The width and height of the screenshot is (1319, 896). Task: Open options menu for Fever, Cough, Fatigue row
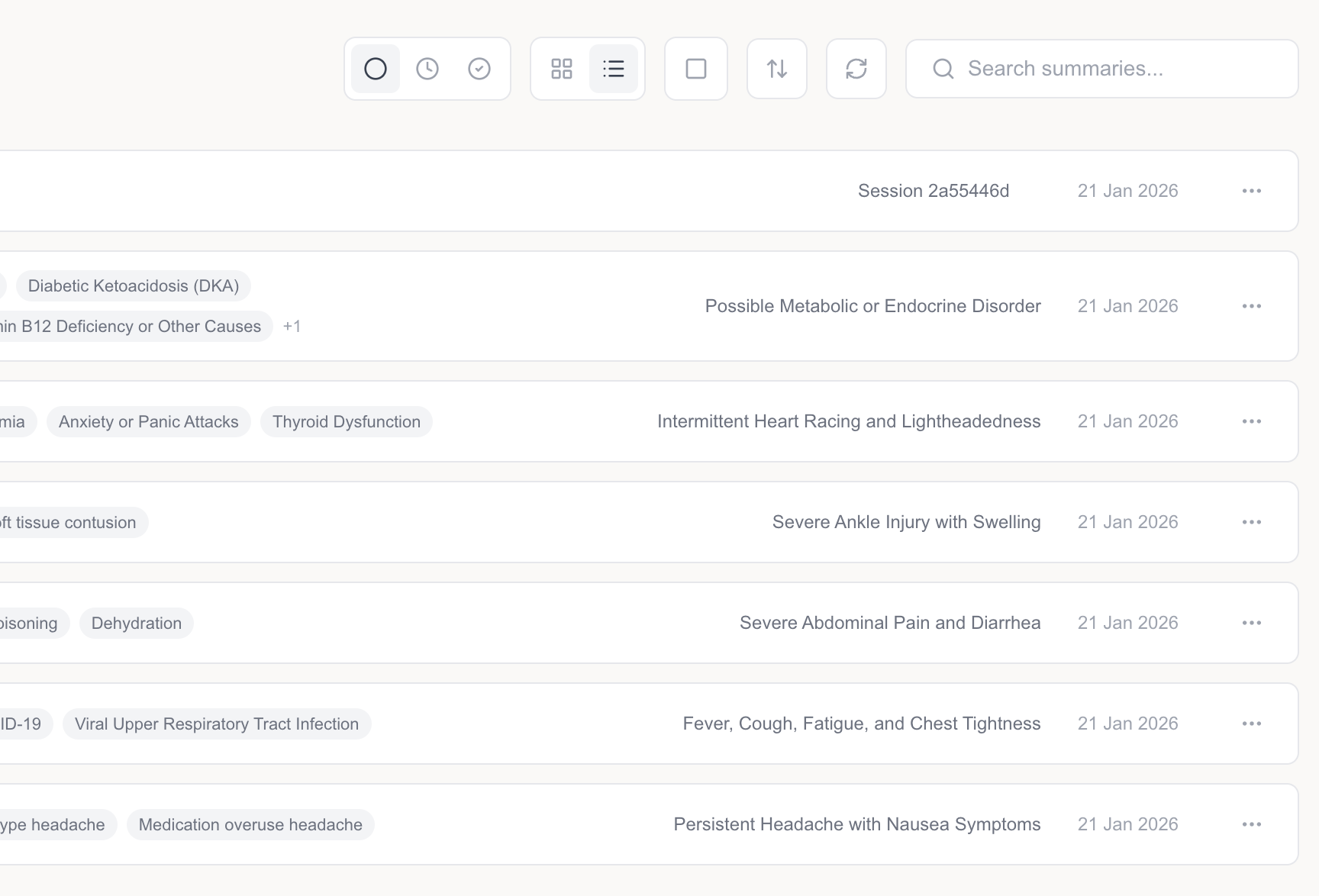[1251, 724]
